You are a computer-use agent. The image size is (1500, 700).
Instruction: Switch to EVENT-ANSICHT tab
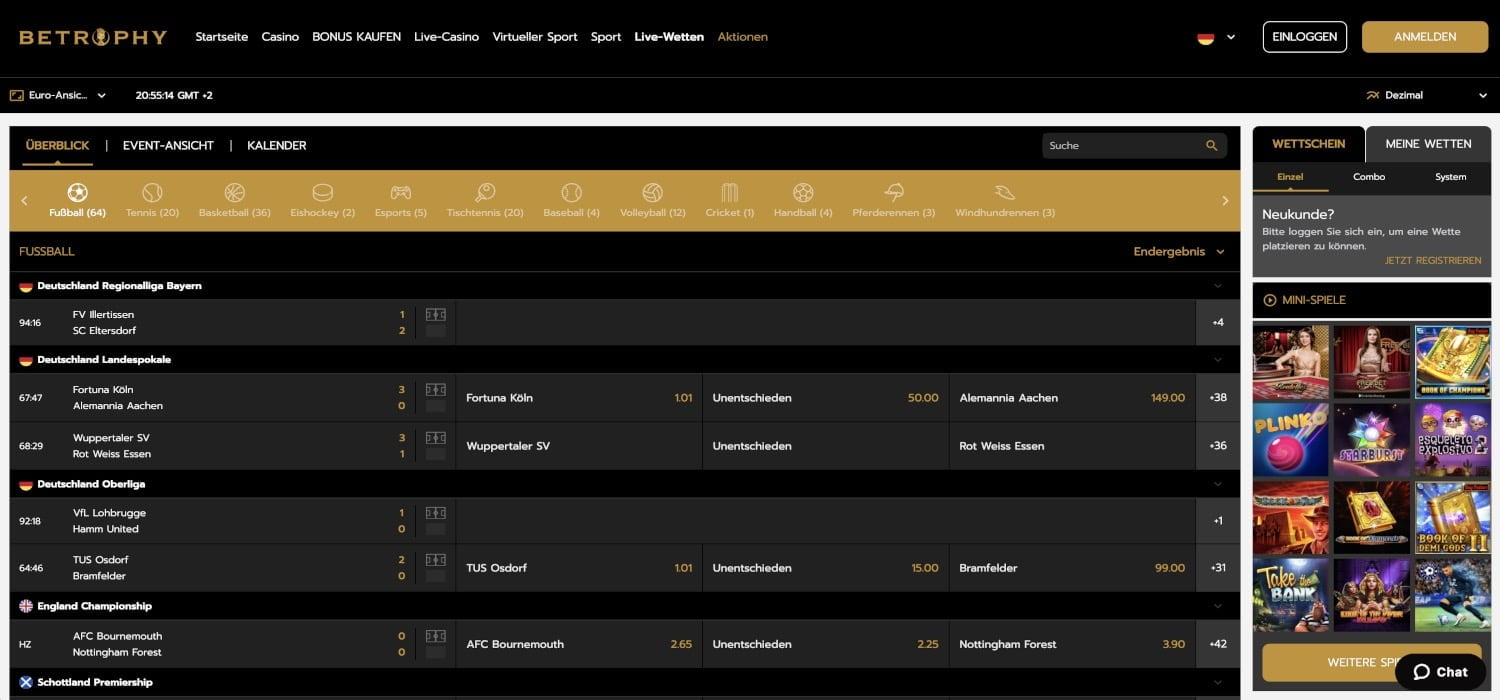(x=168, y=146)
